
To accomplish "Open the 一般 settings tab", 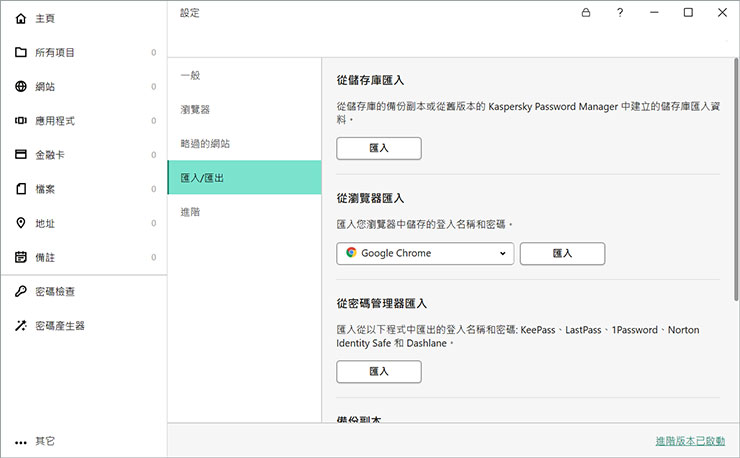I will point(244,76).
